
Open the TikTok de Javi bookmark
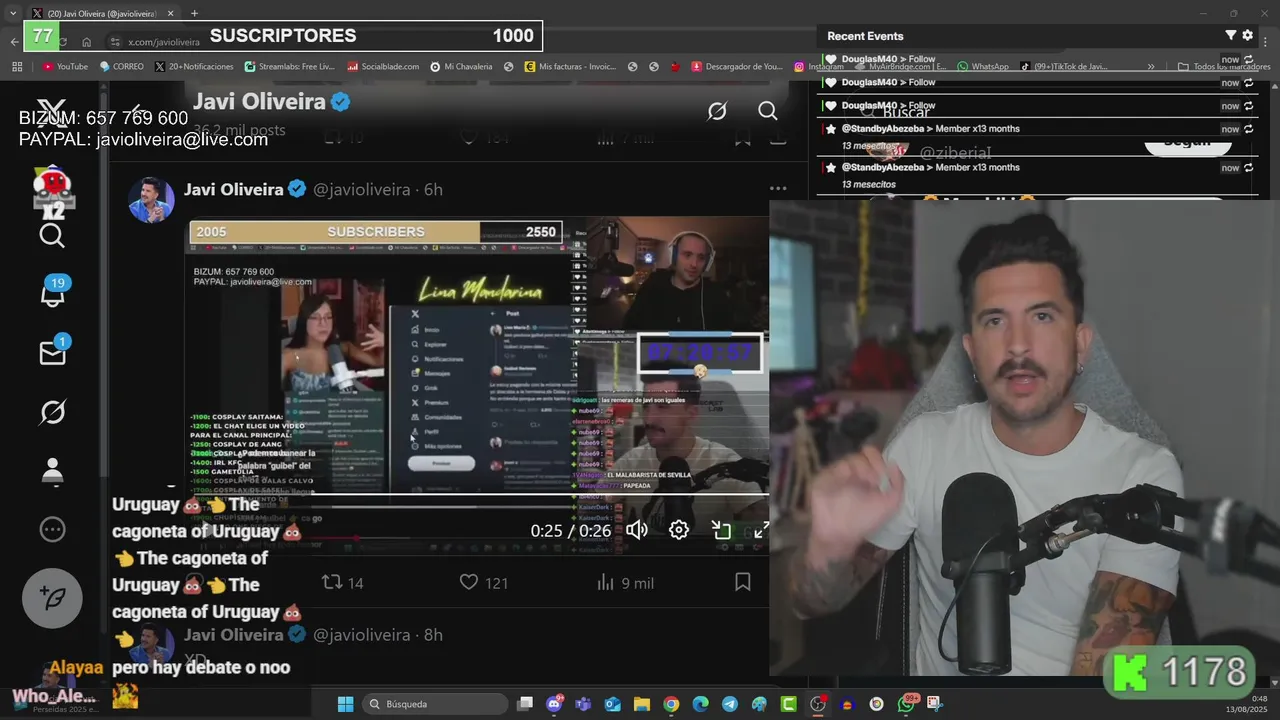tap(1064, 66)
